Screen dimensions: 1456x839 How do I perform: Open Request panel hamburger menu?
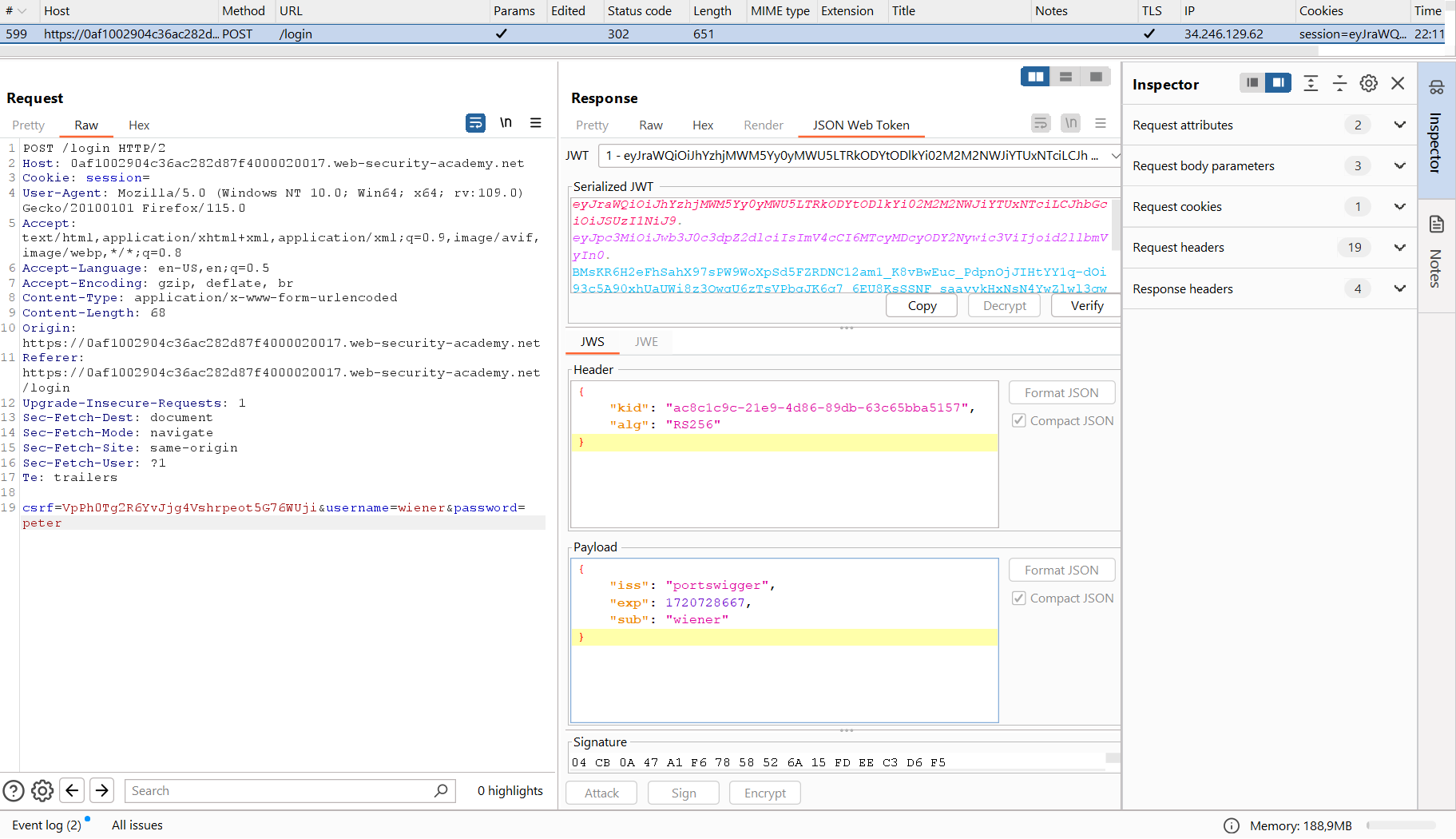pyautogui.click(x=536, y=123)
